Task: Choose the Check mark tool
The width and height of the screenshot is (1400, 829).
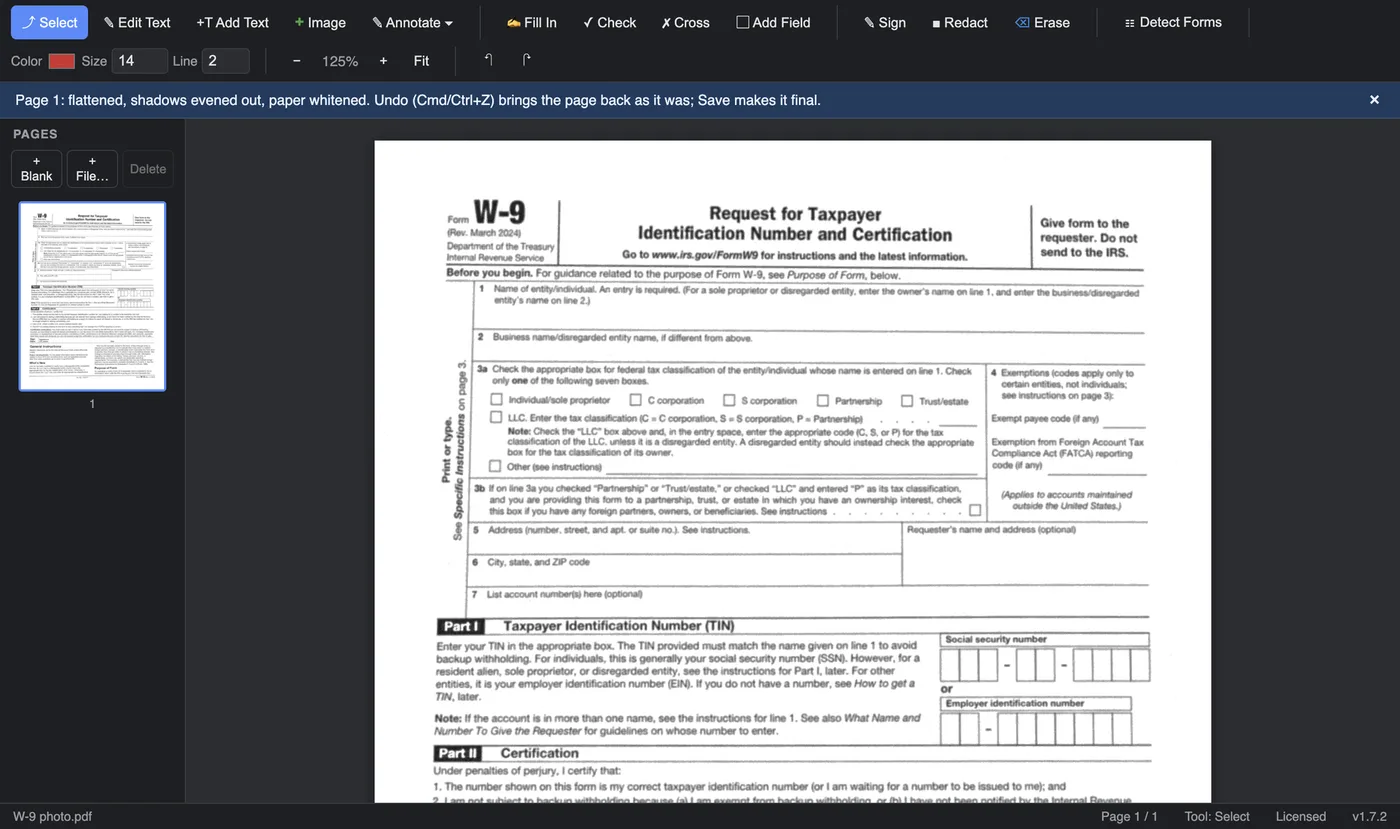Action: coord(609,22)
